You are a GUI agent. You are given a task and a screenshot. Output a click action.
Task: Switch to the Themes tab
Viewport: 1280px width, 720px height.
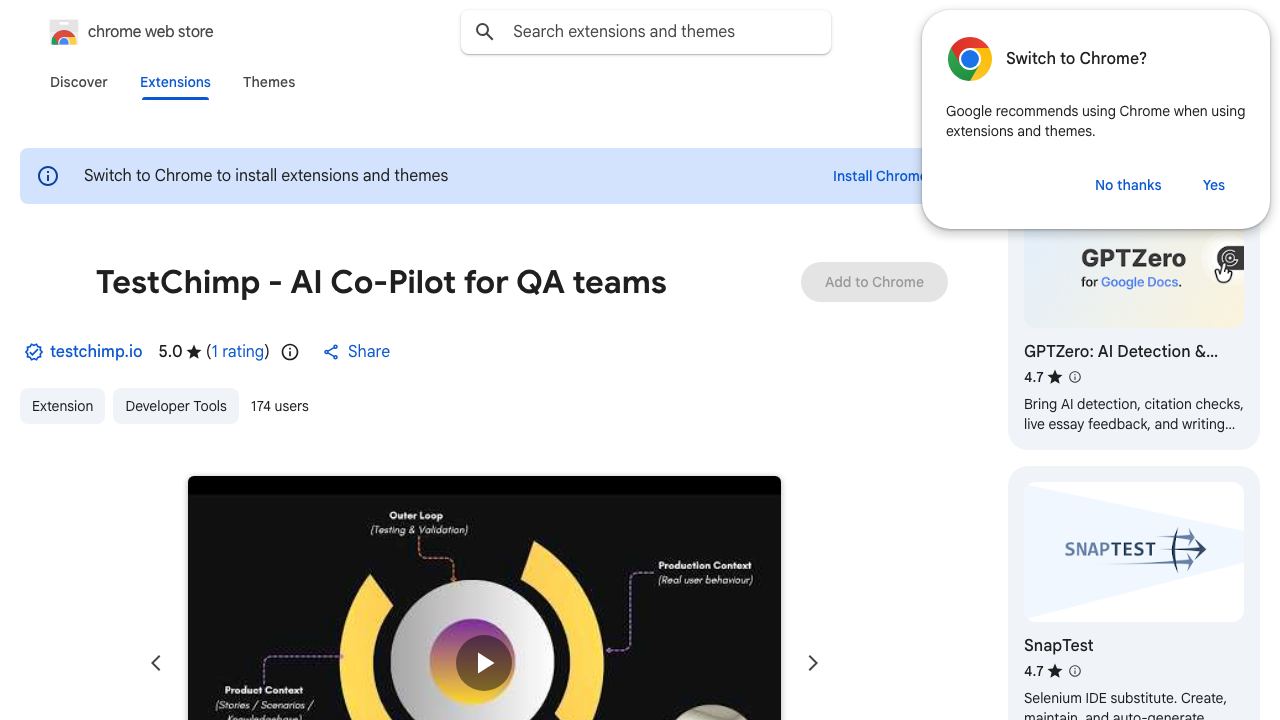point(269,82)
